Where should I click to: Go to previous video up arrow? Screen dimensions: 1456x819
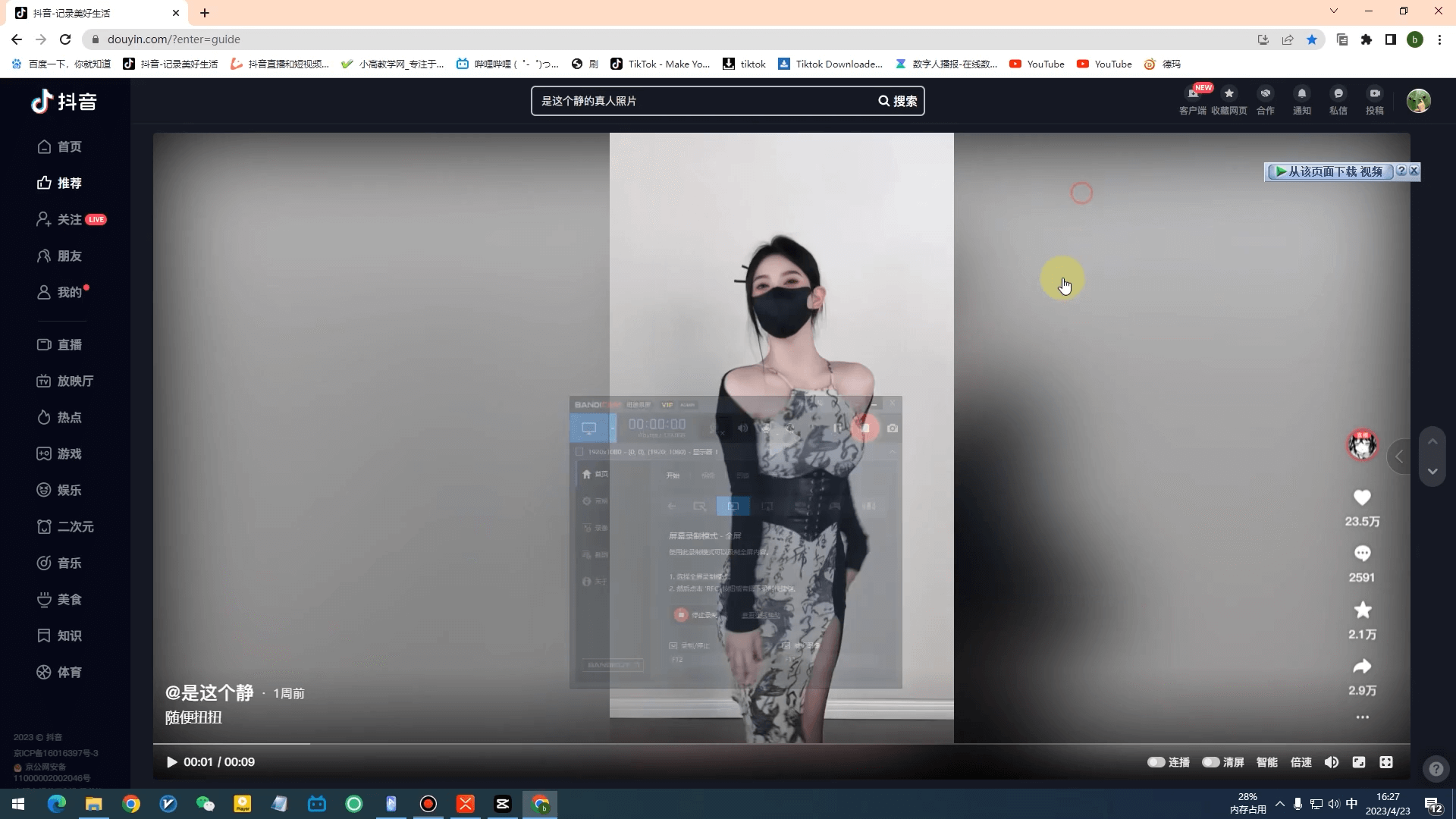point(1432,441)
